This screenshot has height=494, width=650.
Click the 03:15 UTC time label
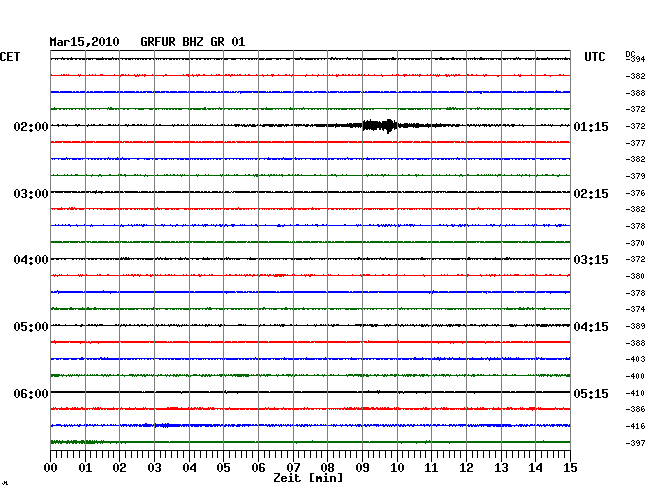pyautogui.click(x=591, y=260)
